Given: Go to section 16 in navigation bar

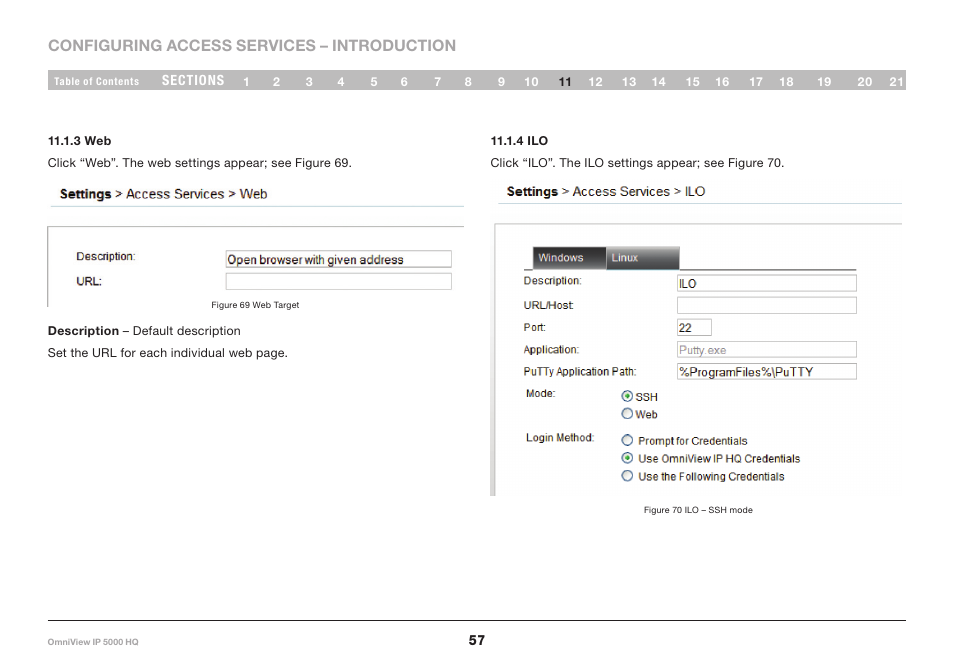Looking at the screenshot, I should click(722, 82).
